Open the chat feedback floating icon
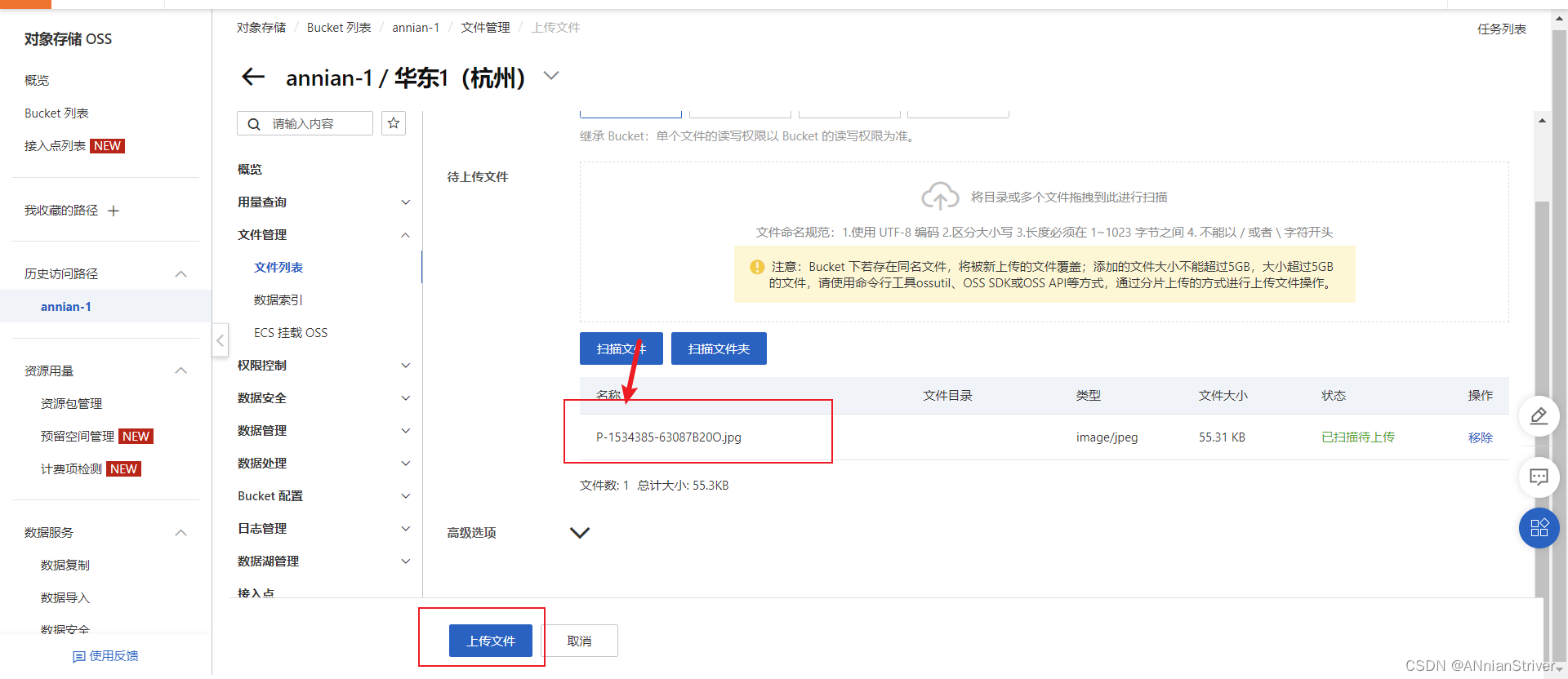The width and height of the screenshot is (1568, 679). (x=1539, y=477)
